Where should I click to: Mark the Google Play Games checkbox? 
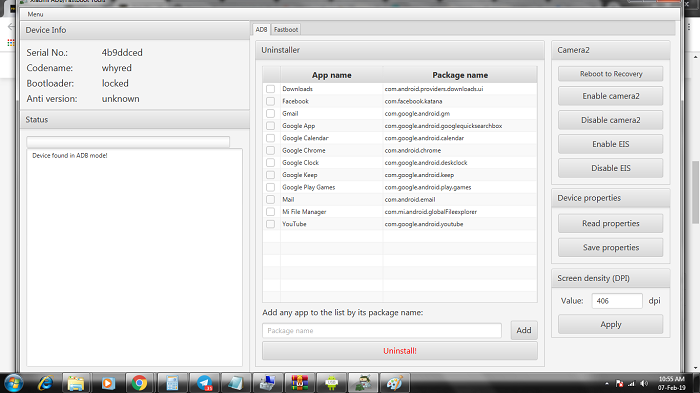[x=271, y=187]
